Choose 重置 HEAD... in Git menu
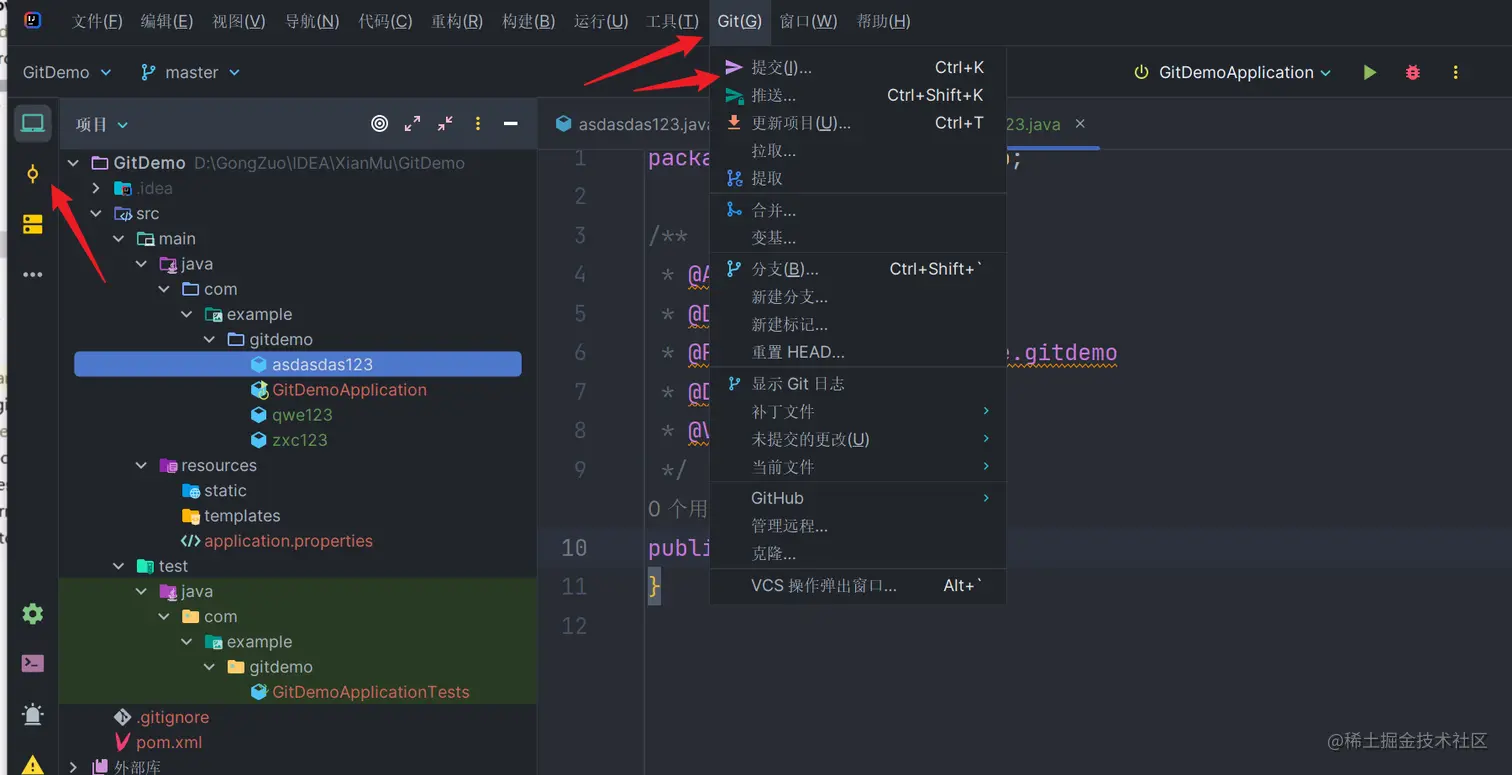The width and height of the screenshot is (1512, 775). (857, 352)
